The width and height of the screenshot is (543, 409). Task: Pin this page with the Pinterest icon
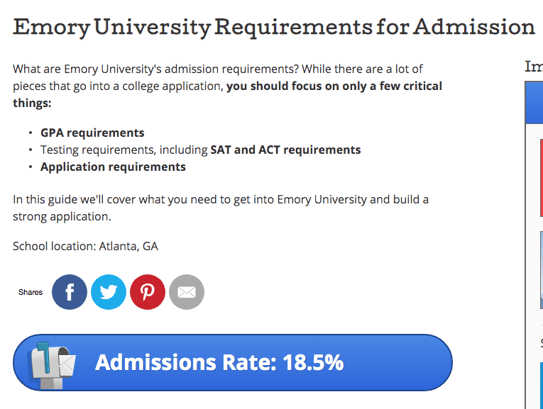(x=148, y=292)
